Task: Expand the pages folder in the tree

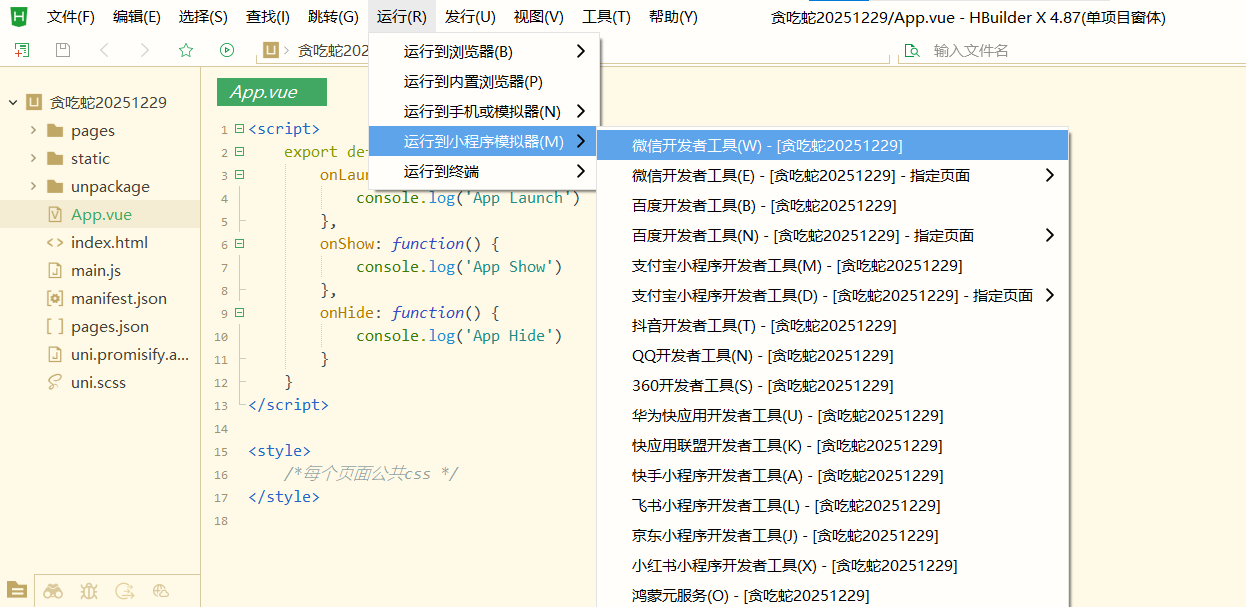Action: (33, 130)
